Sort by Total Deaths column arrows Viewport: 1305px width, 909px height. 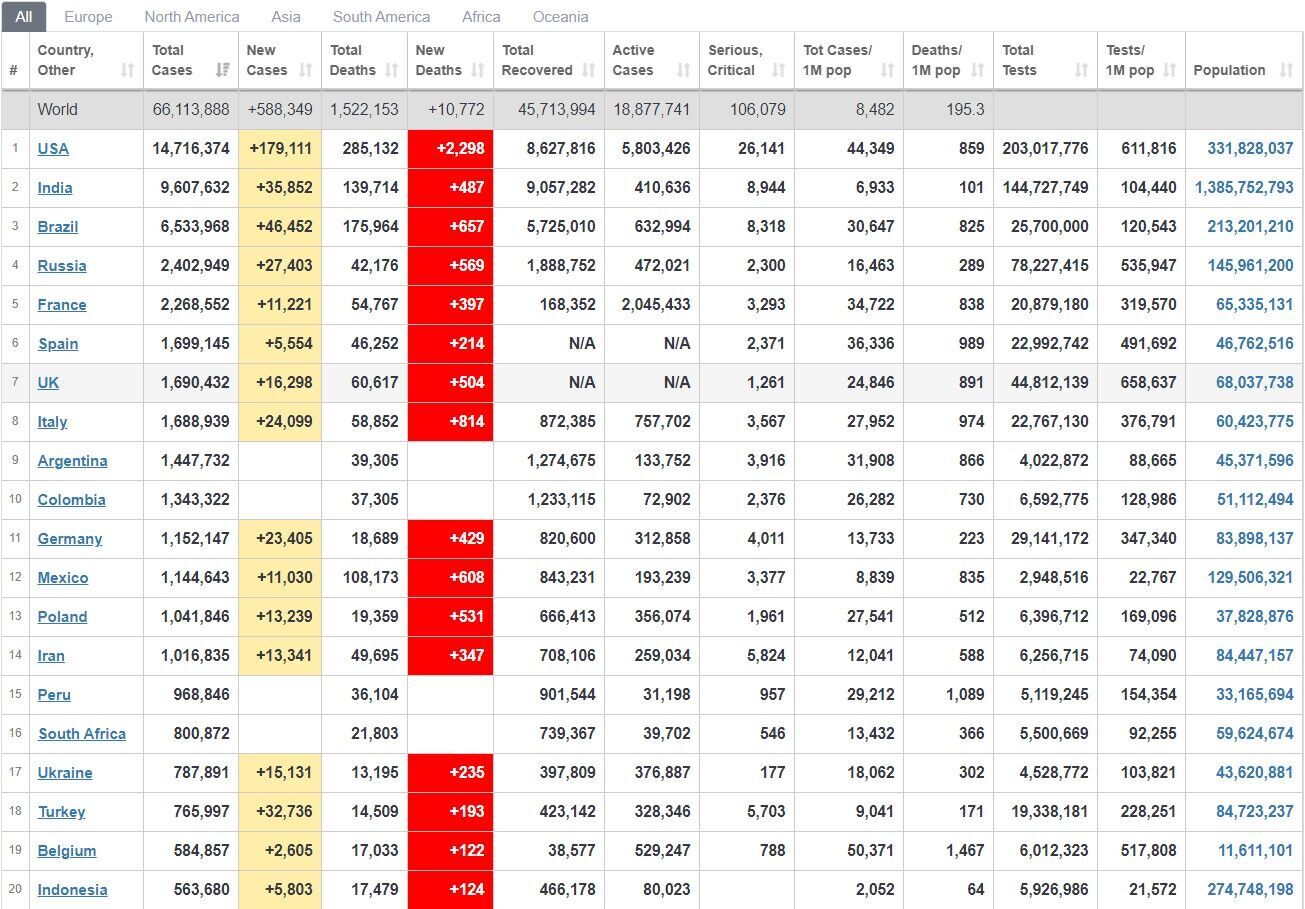(391, 70)
